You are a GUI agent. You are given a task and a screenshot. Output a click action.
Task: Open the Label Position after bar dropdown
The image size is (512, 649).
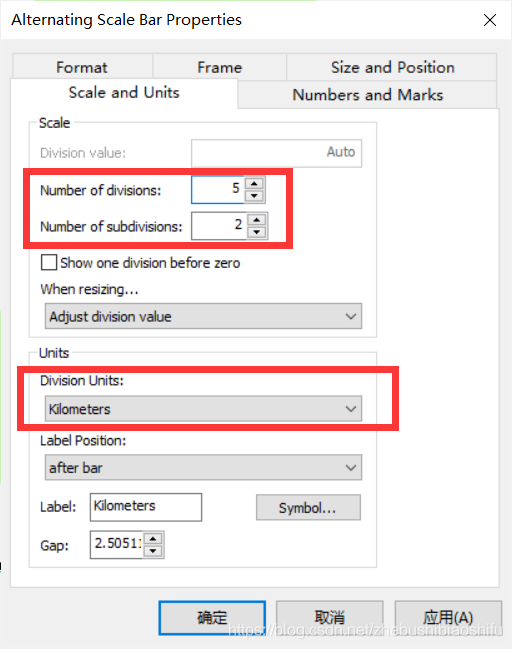(x=203, y=468)
